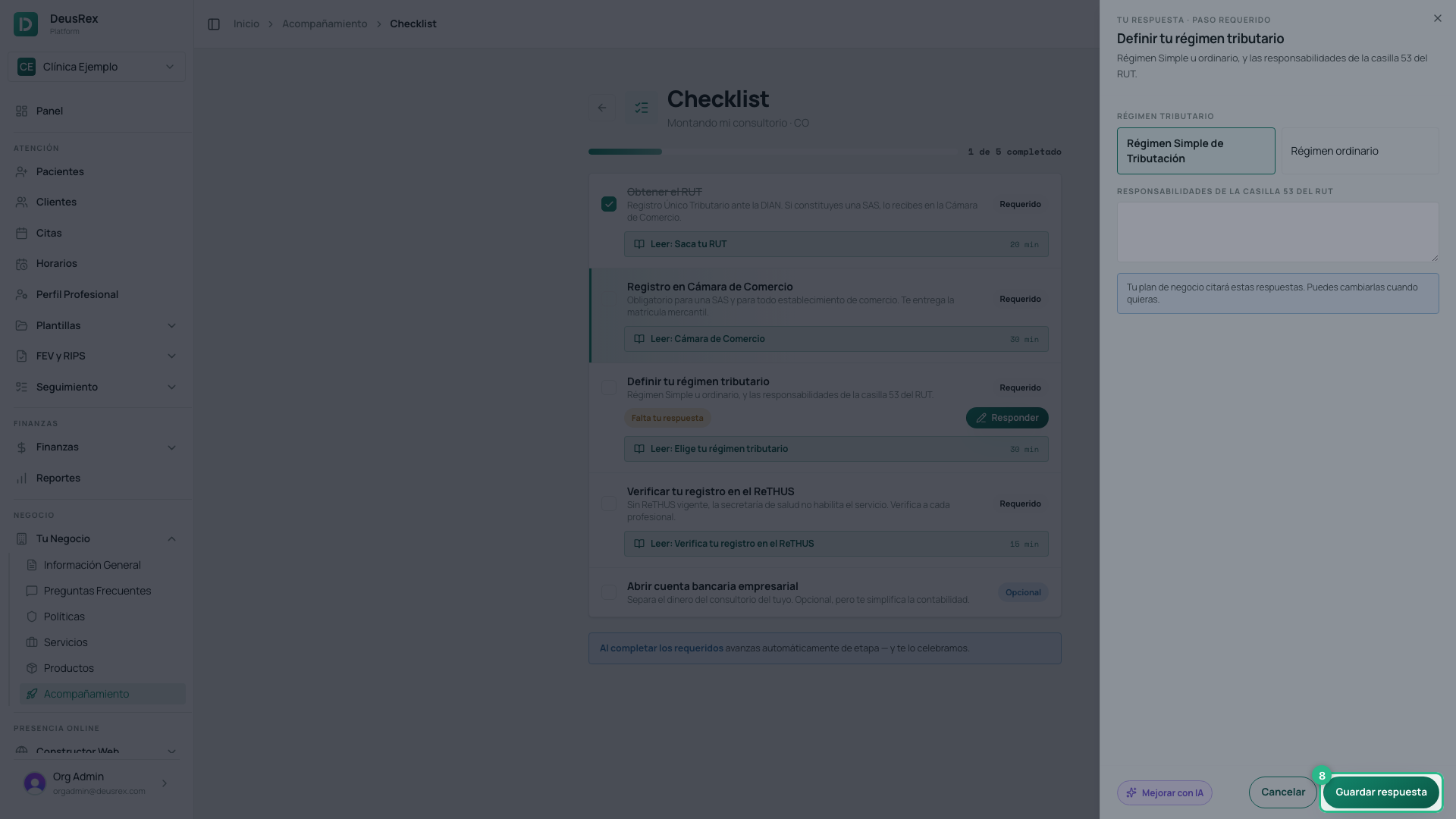
Task: Open the Clínica Ejemplo organization dropdown
Action: [x=96, y=67]
